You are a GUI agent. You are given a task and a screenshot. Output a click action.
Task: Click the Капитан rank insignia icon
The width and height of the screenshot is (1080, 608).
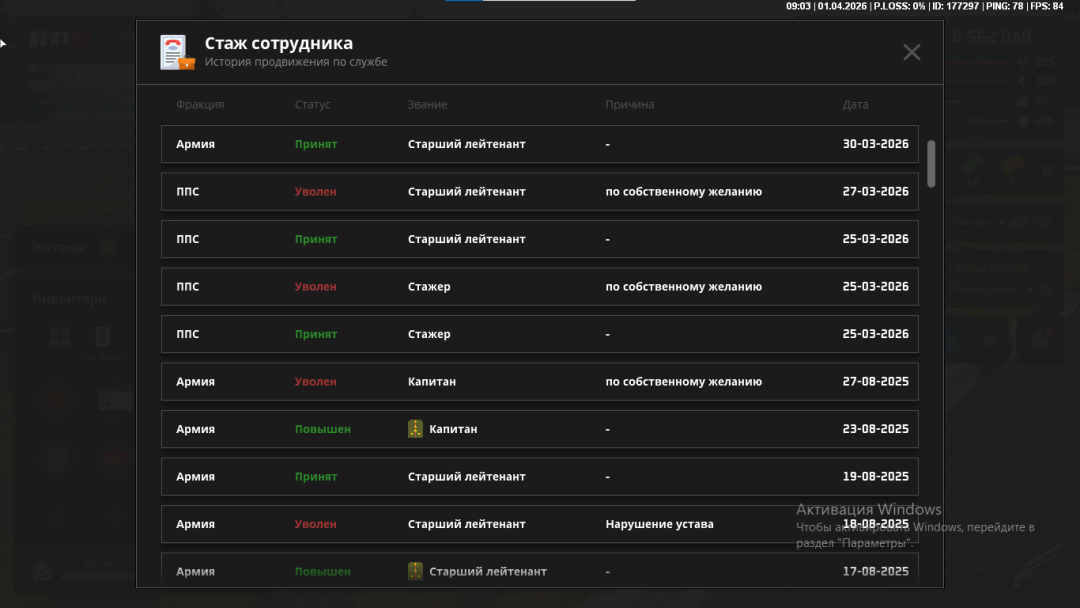click(416, 429)
